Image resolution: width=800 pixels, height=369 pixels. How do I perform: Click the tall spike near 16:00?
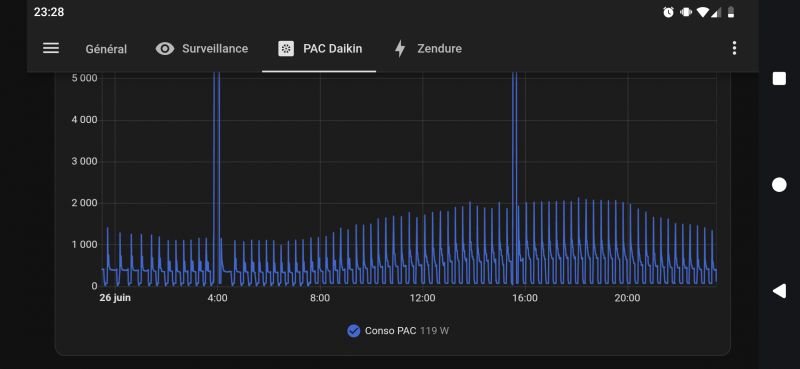[514, 178]
